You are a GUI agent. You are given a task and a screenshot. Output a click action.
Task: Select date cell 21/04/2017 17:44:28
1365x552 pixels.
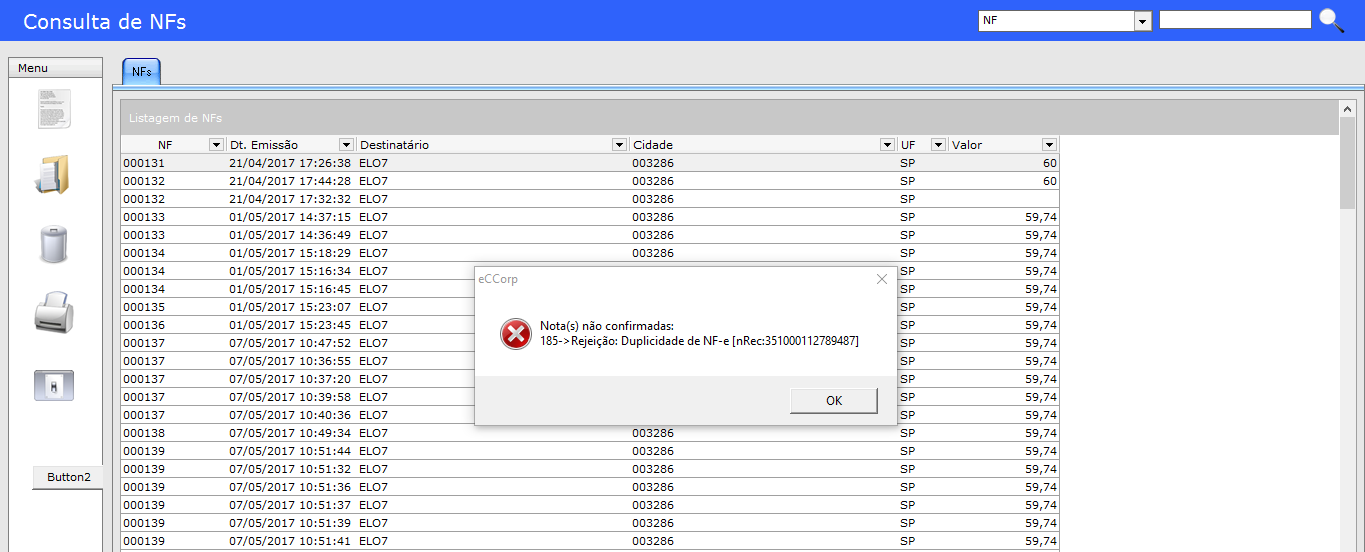tap(291, 181)
